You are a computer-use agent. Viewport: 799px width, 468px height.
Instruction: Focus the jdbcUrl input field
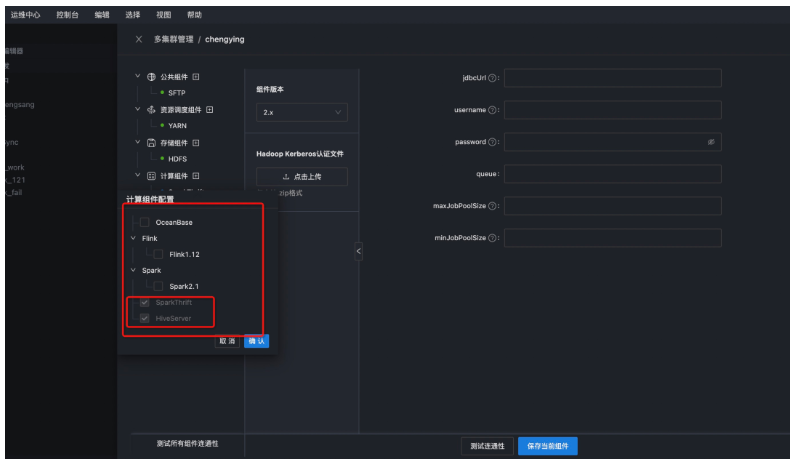612,78
